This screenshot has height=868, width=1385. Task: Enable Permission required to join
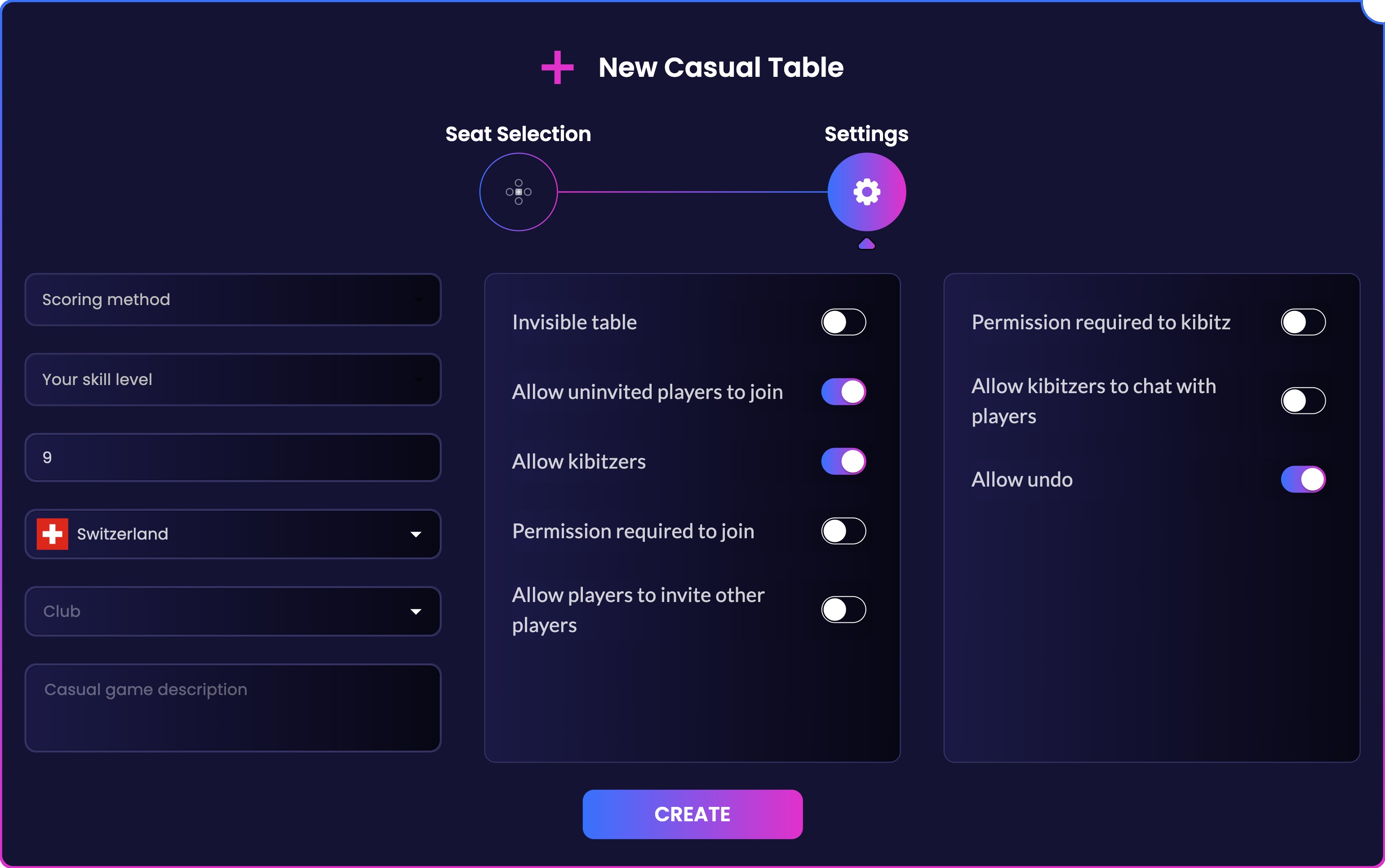[x=843, y=531]
